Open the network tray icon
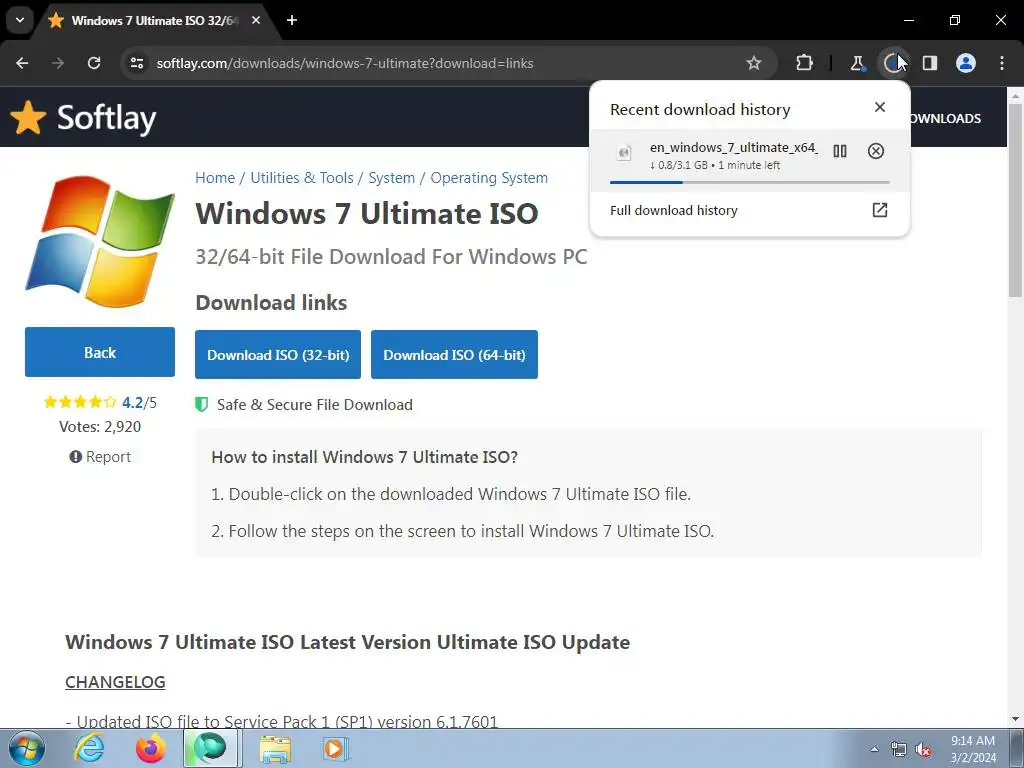Viewport: 1024px width, 768px height. tap(899, 749)
